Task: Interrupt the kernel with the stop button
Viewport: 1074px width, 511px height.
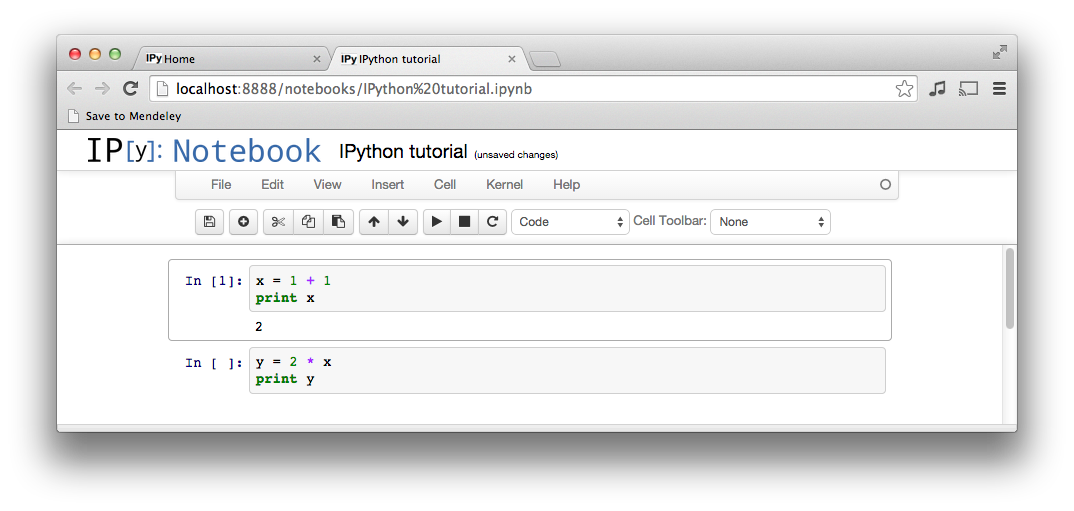Action: click(464, 222)
